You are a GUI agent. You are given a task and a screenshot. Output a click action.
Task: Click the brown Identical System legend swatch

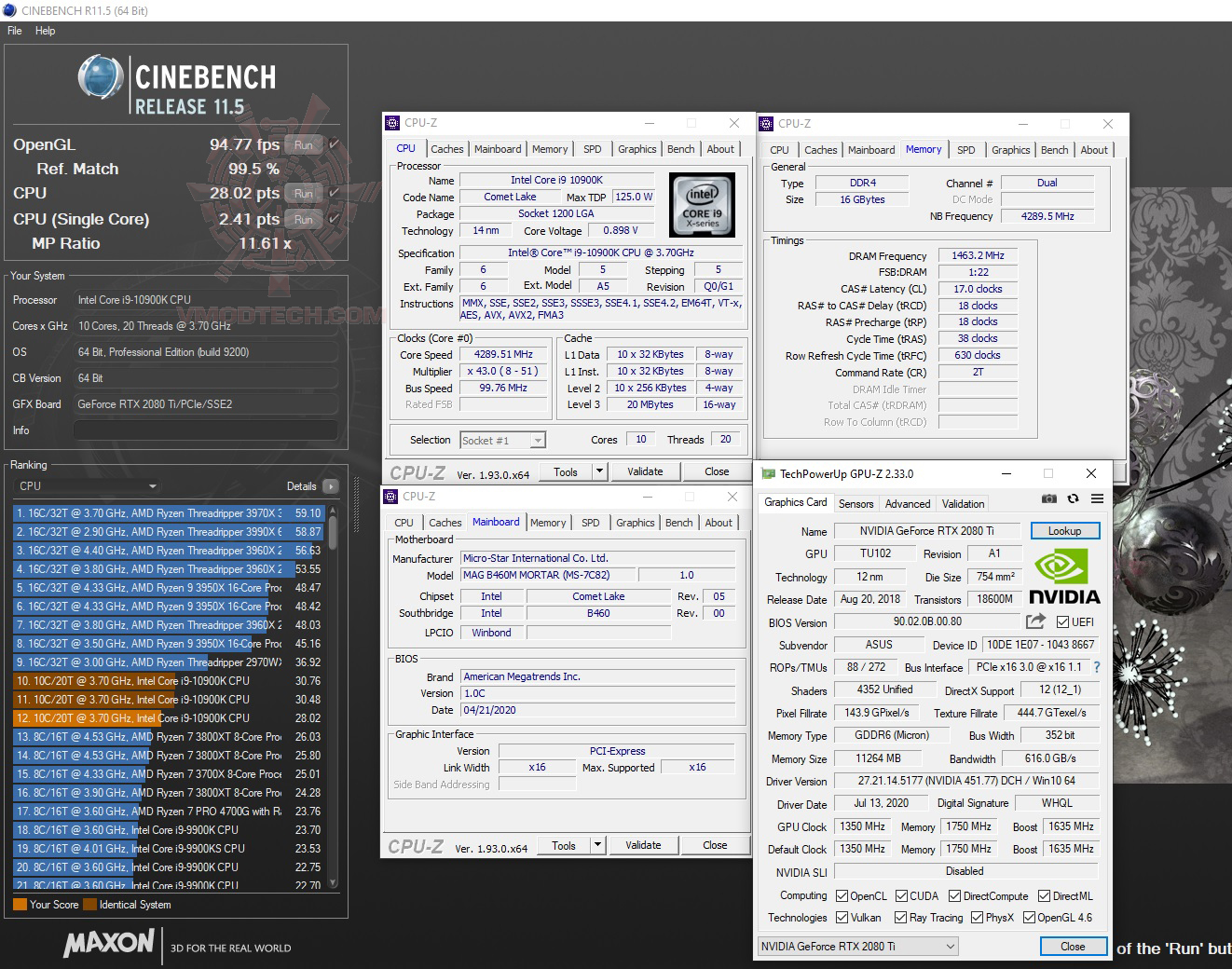(89, 905)
